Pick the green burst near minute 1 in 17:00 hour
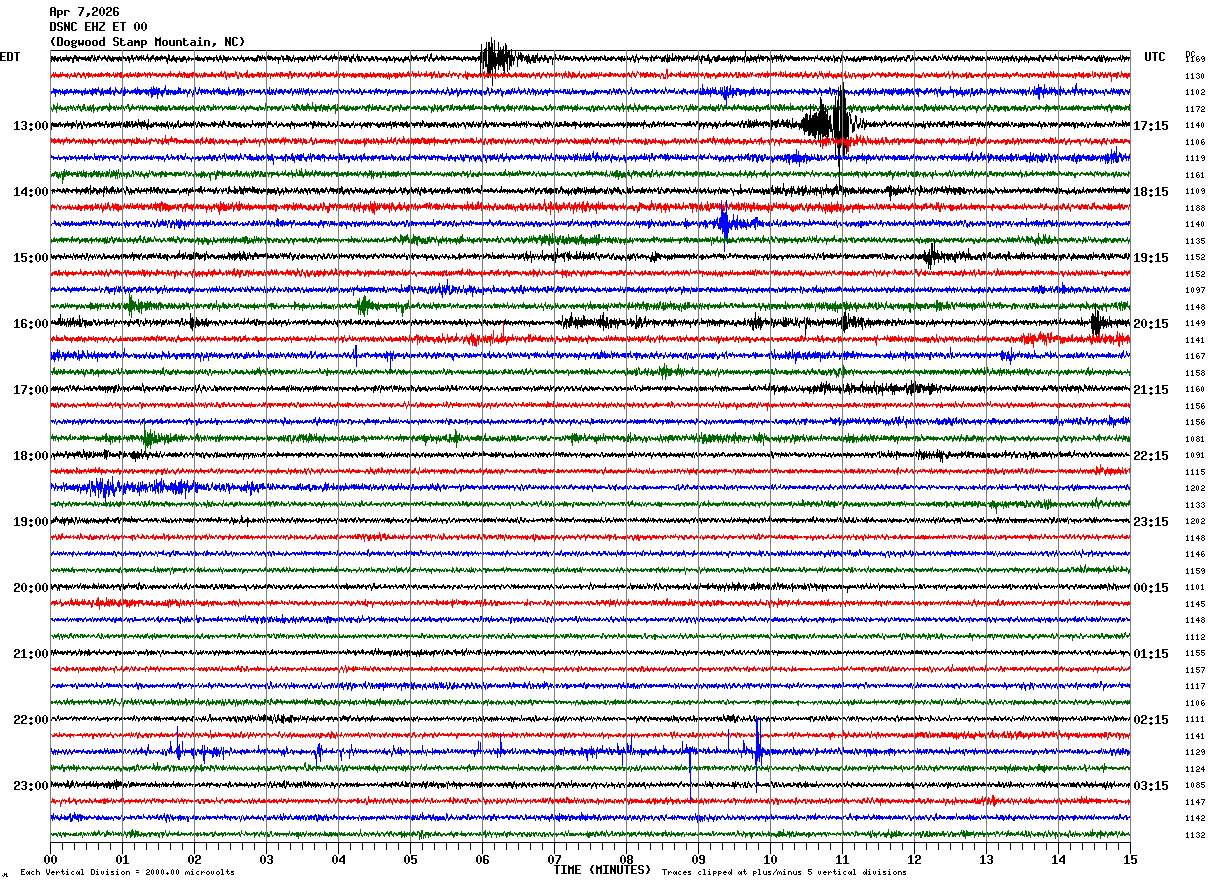 148,436
